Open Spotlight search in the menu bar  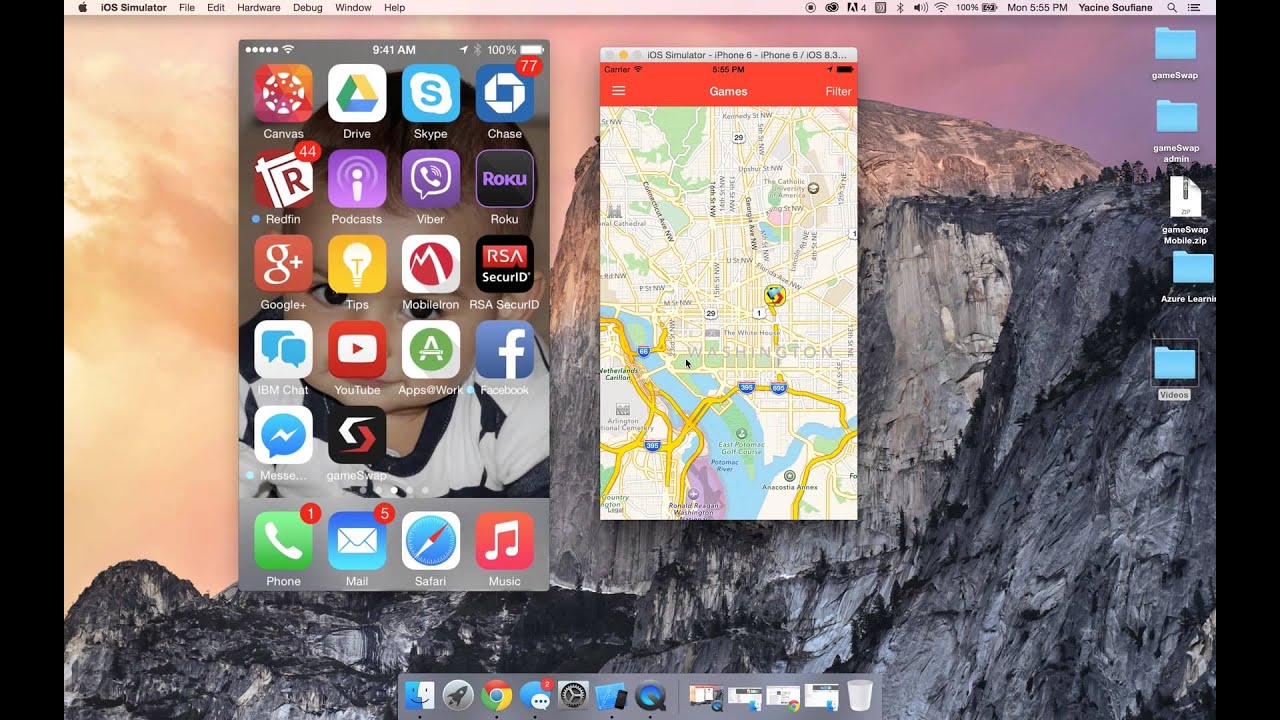[x=1172, y=7]
